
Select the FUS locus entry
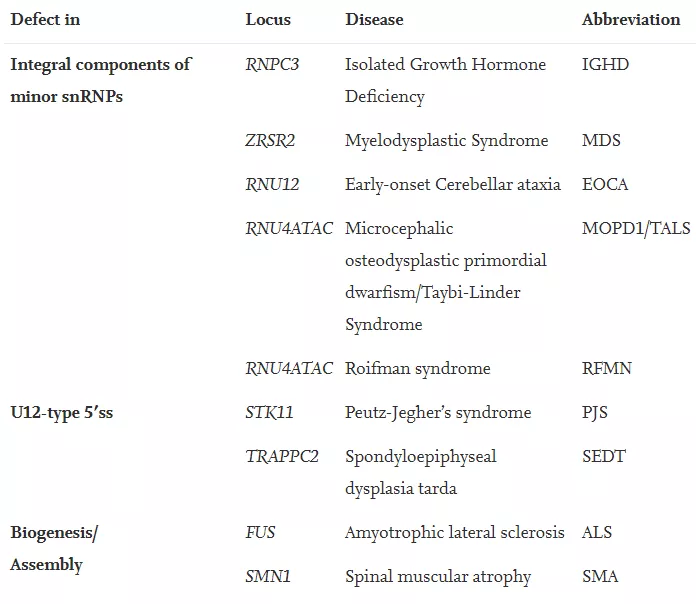click(260, 532)
